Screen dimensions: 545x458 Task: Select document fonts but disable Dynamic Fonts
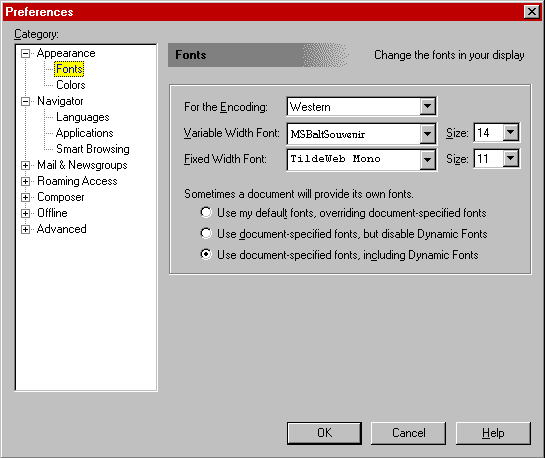[x=206, y=233]
